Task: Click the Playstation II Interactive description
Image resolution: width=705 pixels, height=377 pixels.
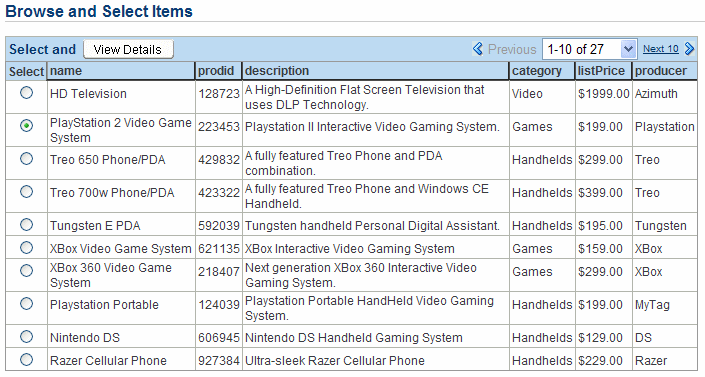Action: (x=372, y=127)
